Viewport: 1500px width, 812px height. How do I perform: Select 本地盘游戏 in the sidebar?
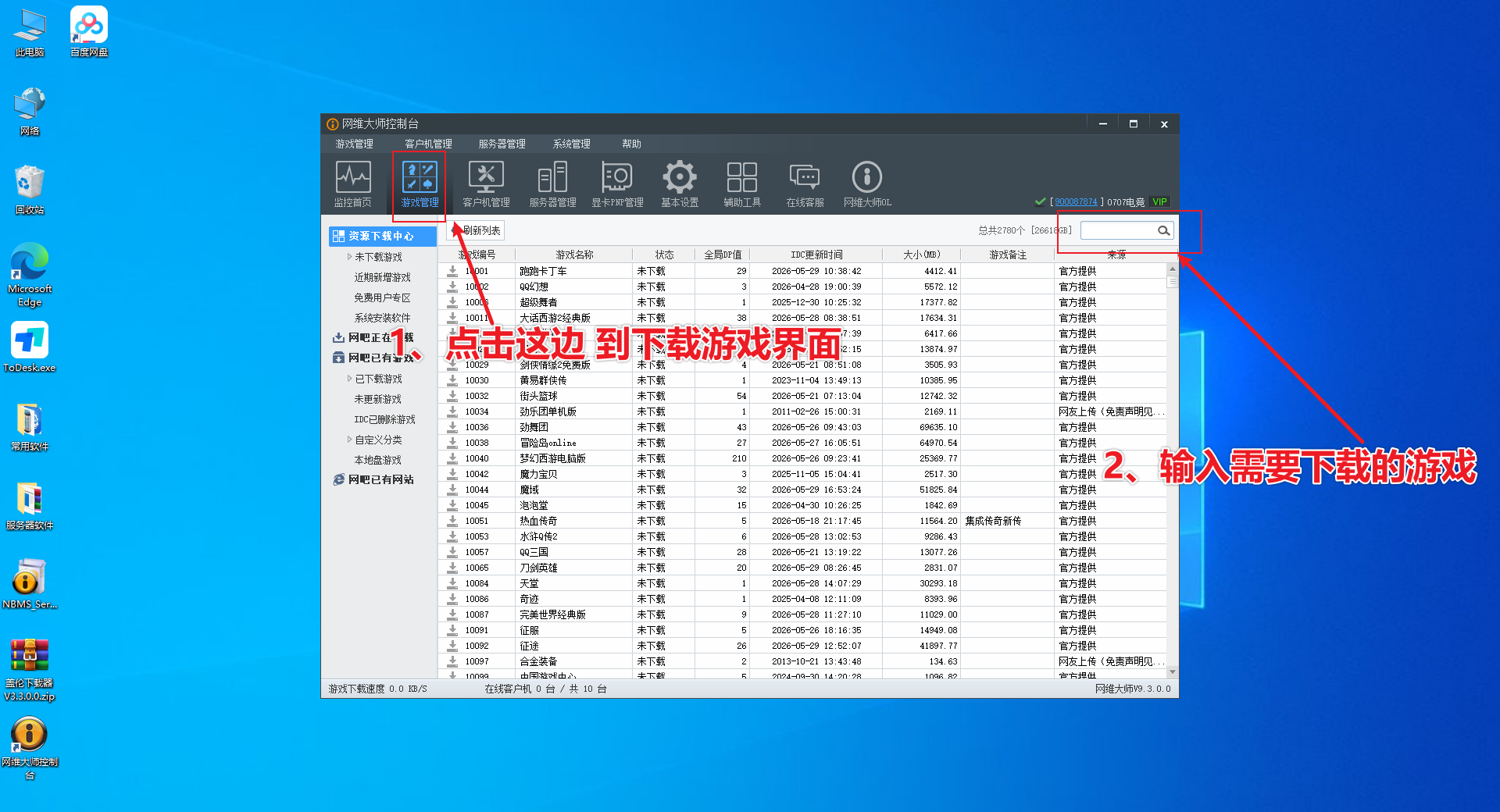pyautogui.click(x=377, y=460)
